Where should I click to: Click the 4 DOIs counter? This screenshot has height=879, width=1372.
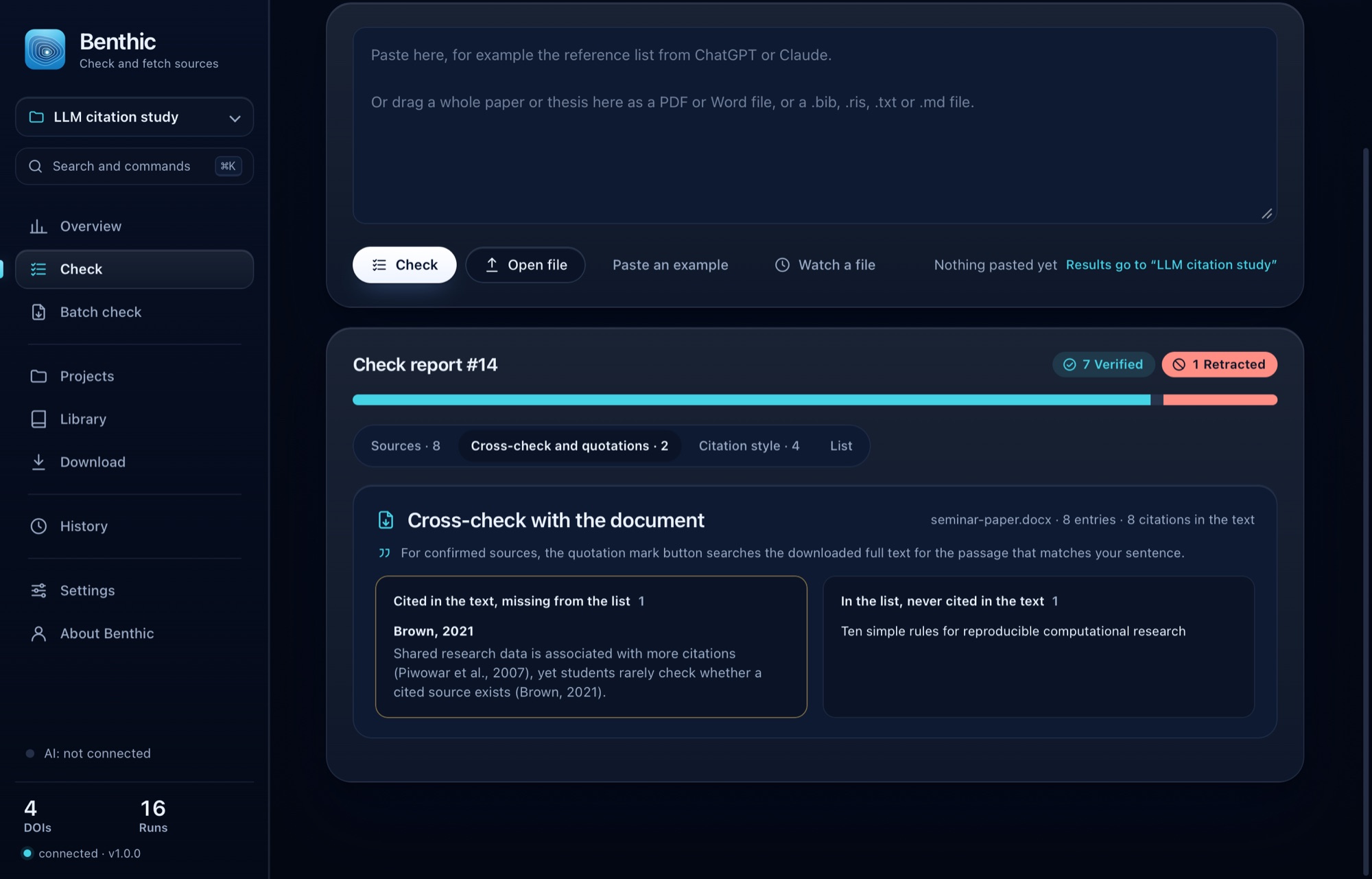pos(38,816)
